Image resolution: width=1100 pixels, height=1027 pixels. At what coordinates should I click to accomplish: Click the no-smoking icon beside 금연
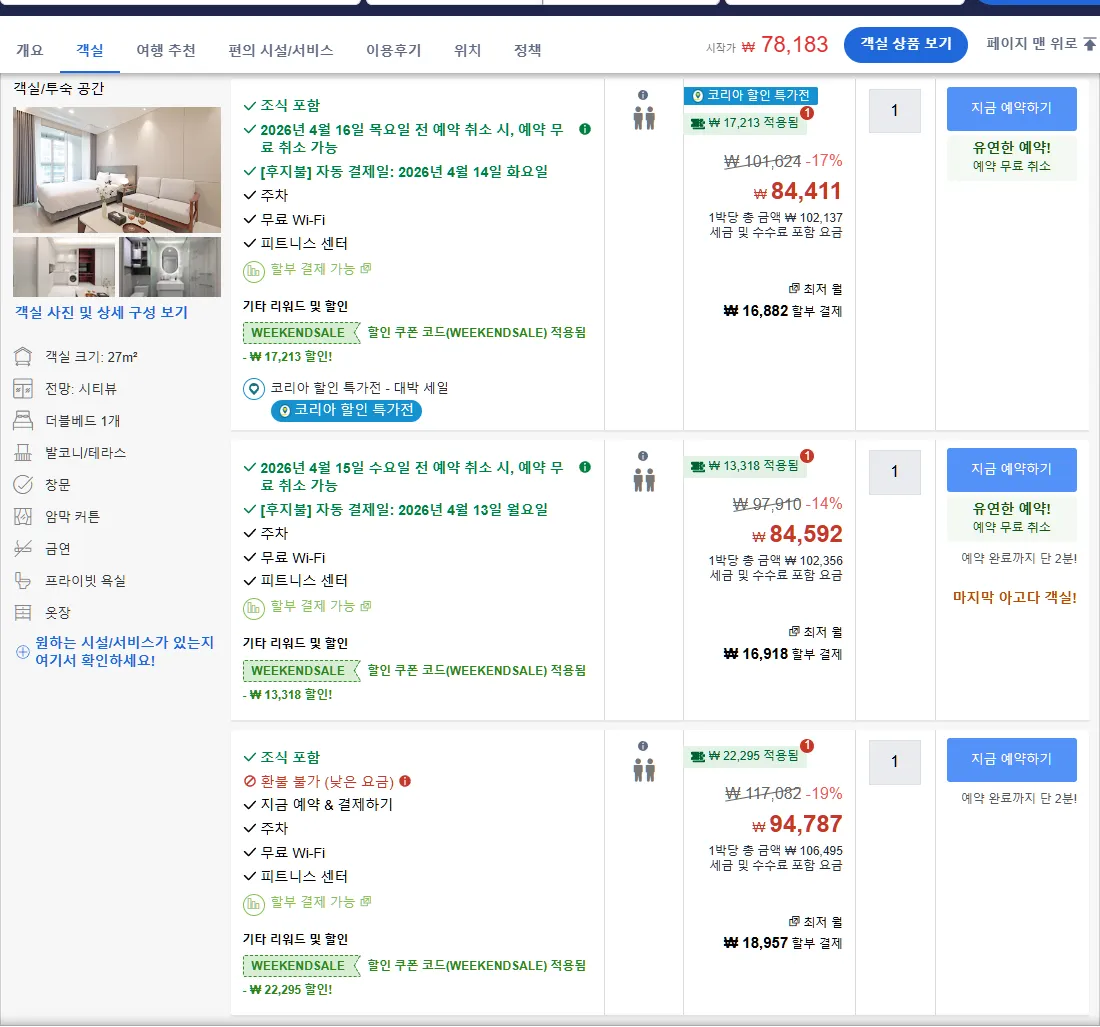point(23,549)
